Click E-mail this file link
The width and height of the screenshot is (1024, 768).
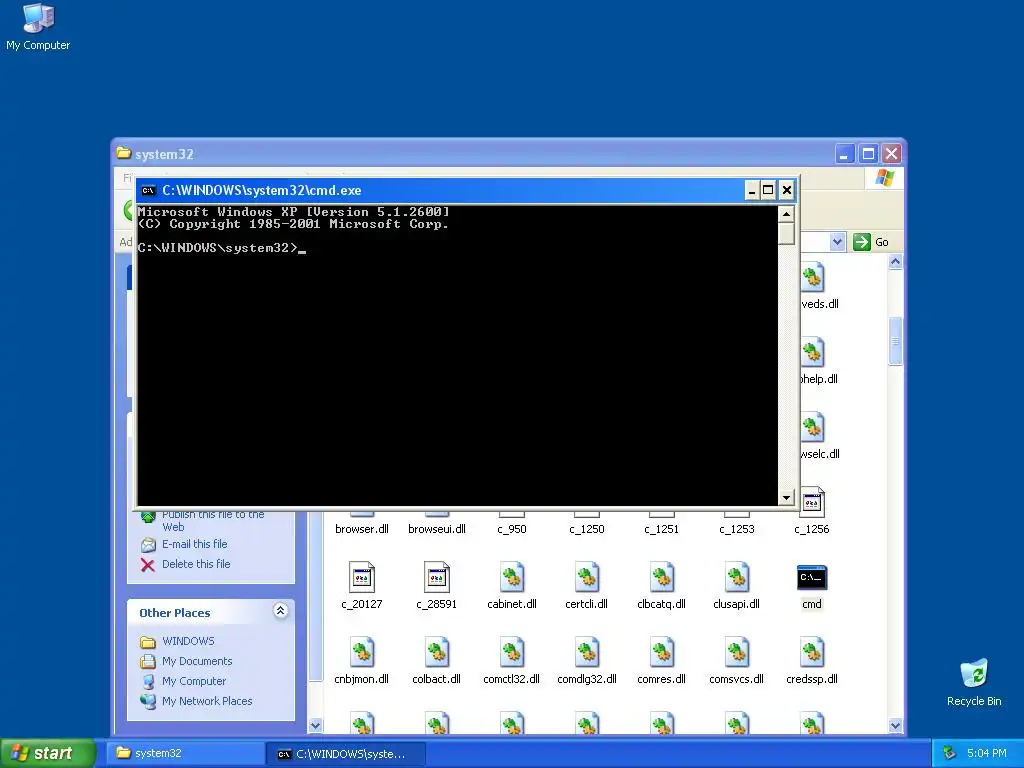[195, 544]
